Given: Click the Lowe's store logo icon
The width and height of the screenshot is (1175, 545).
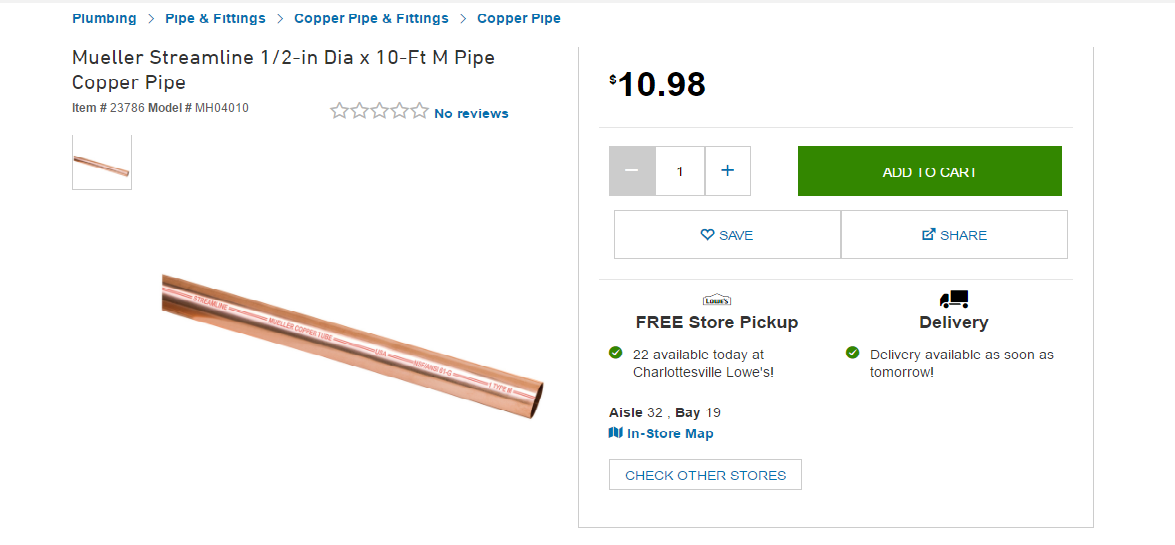Looking at the screenshot, I should point(717,299).
